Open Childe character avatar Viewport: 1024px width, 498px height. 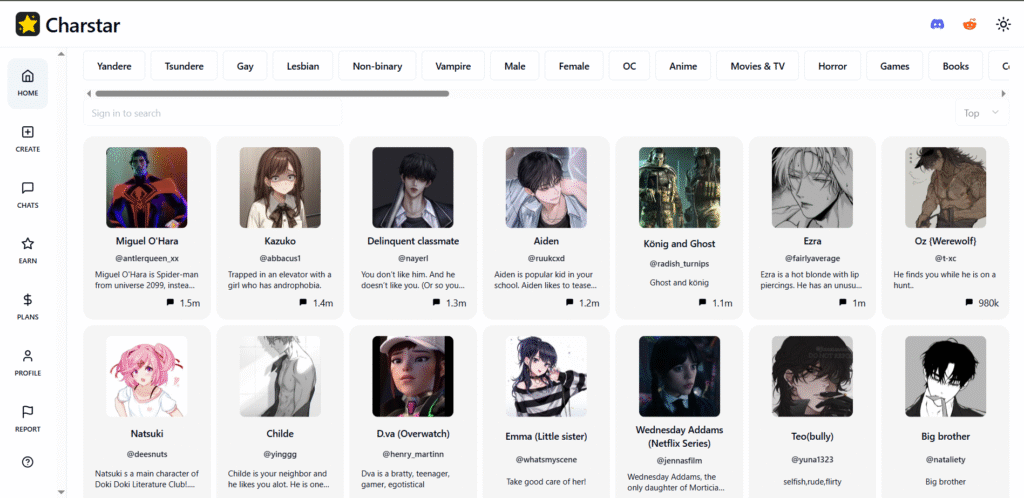(280, 377)
